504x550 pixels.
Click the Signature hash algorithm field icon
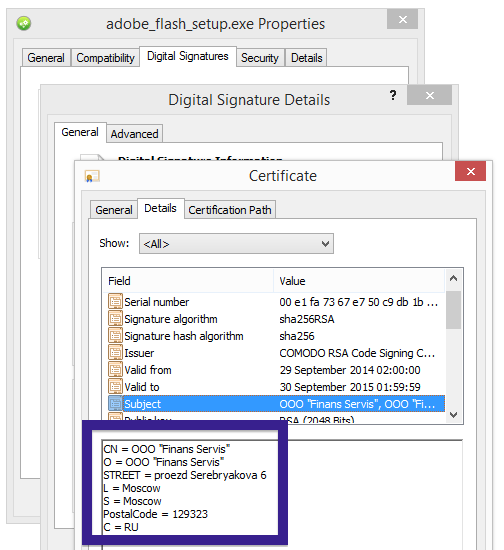coord(115,336)
